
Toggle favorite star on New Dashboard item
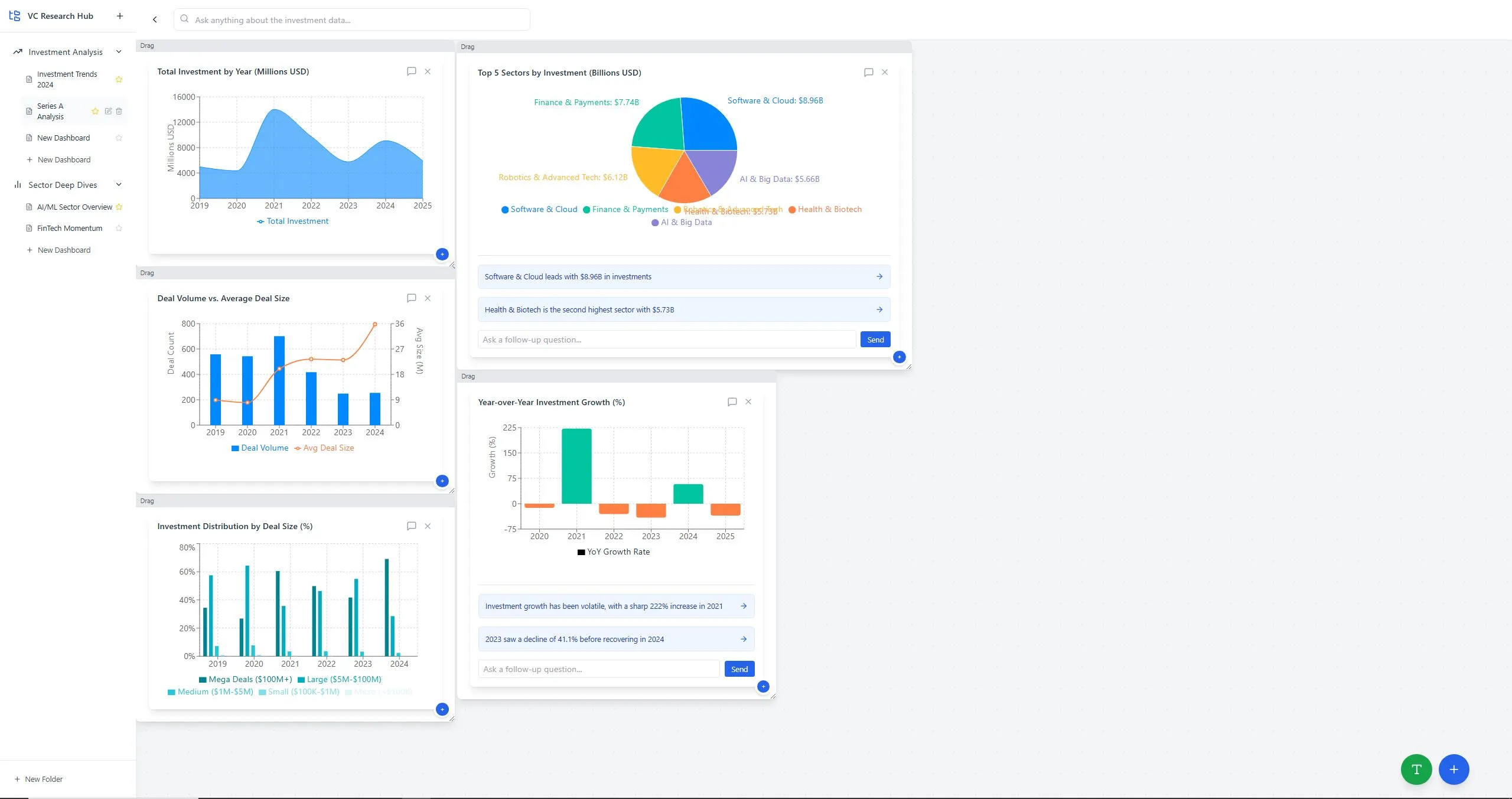[x=119, y=138]
